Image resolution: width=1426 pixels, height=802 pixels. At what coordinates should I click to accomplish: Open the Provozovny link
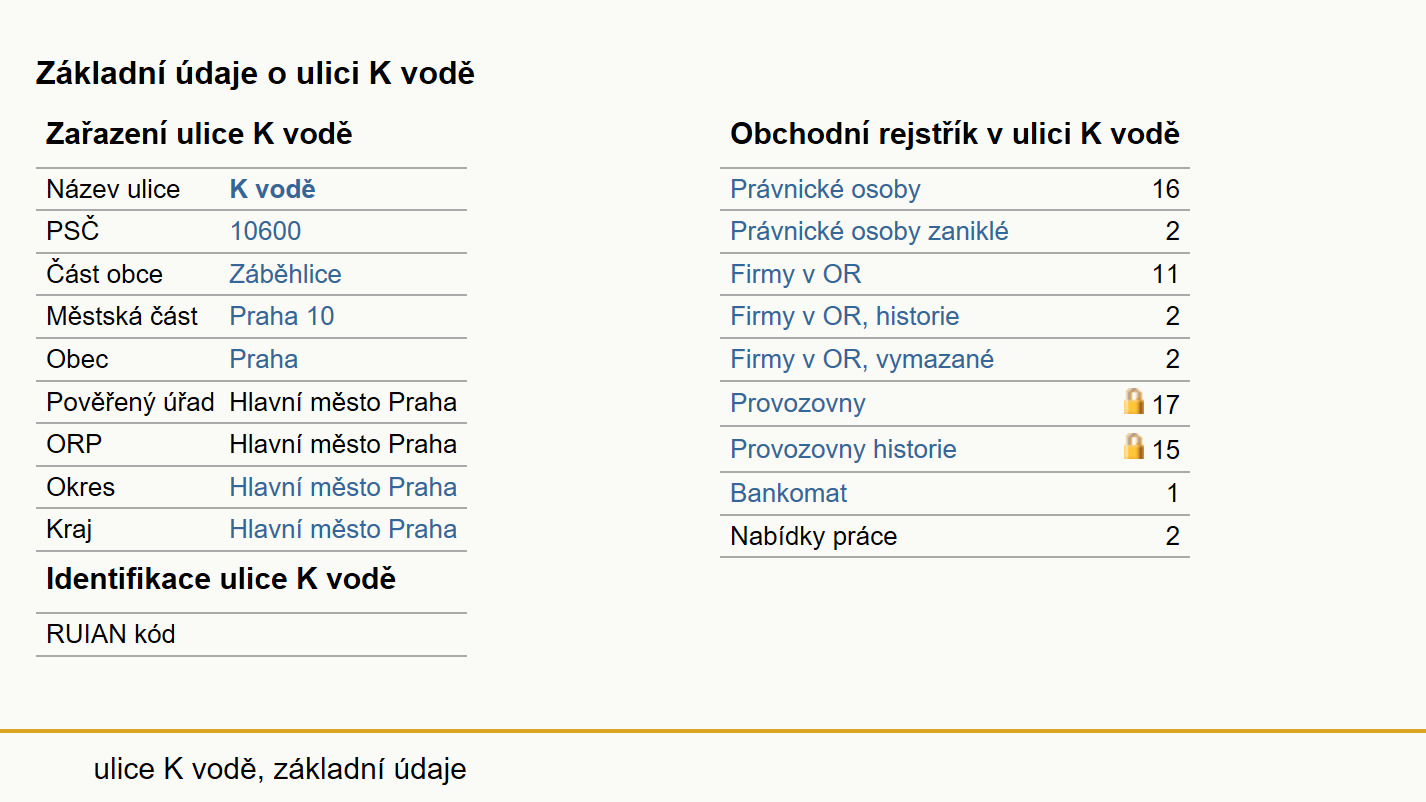tap(797, 403)
